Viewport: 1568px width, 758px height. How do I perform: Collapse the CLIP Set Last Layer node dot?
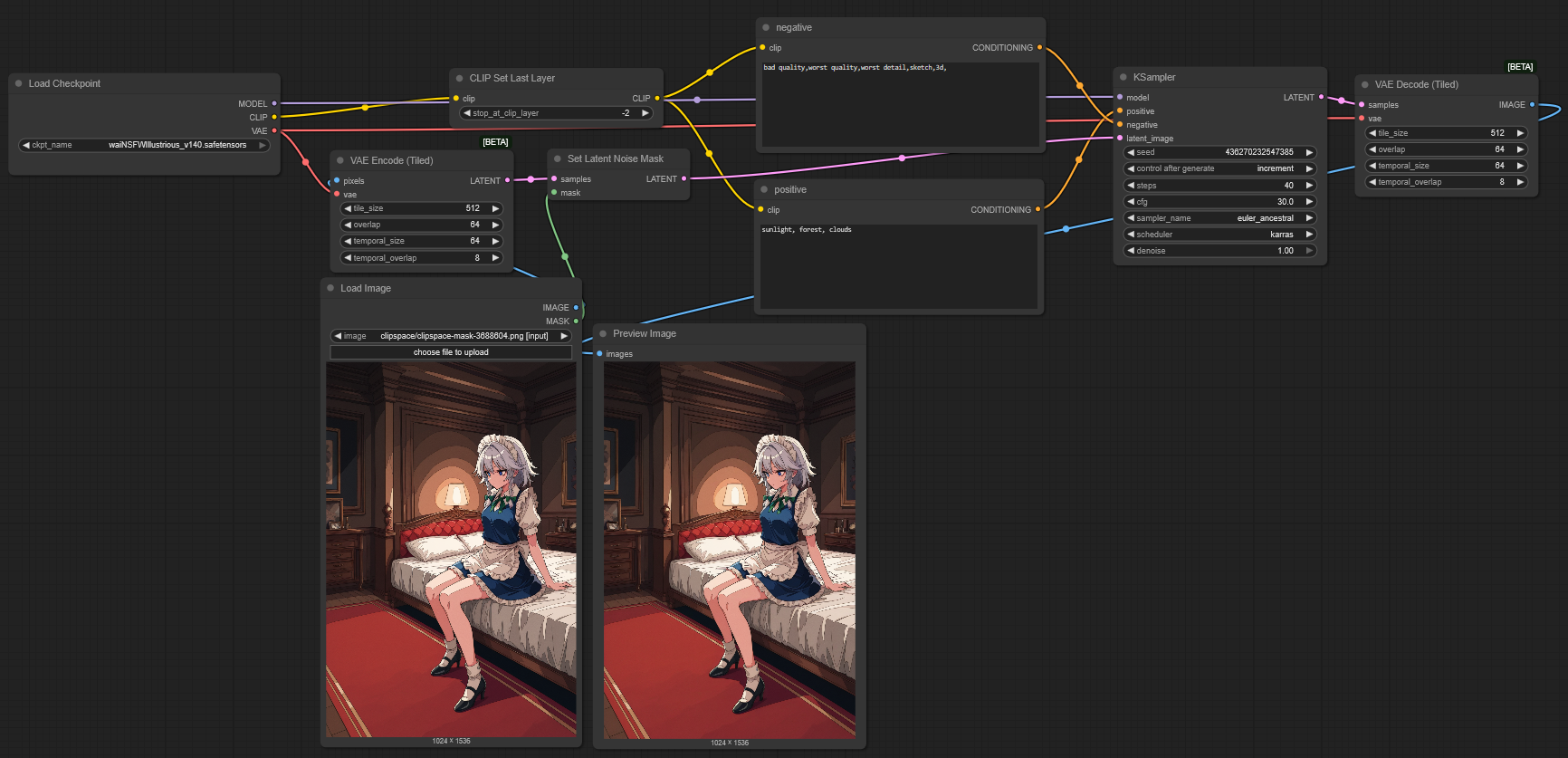coord(460,78)
